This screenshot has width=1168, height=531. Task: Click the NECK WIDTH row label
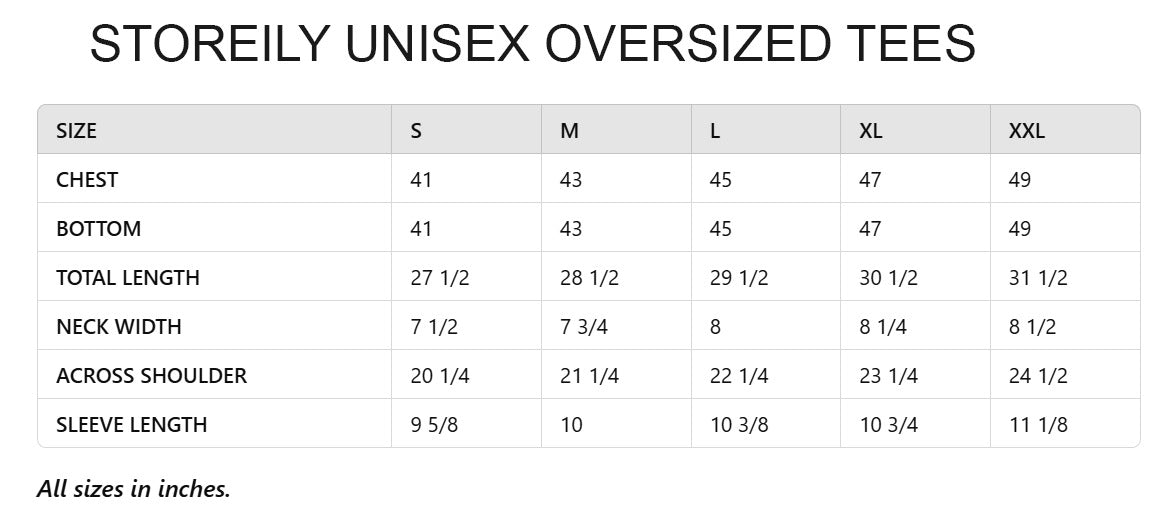pyautogui.click(x=119, y=327)
